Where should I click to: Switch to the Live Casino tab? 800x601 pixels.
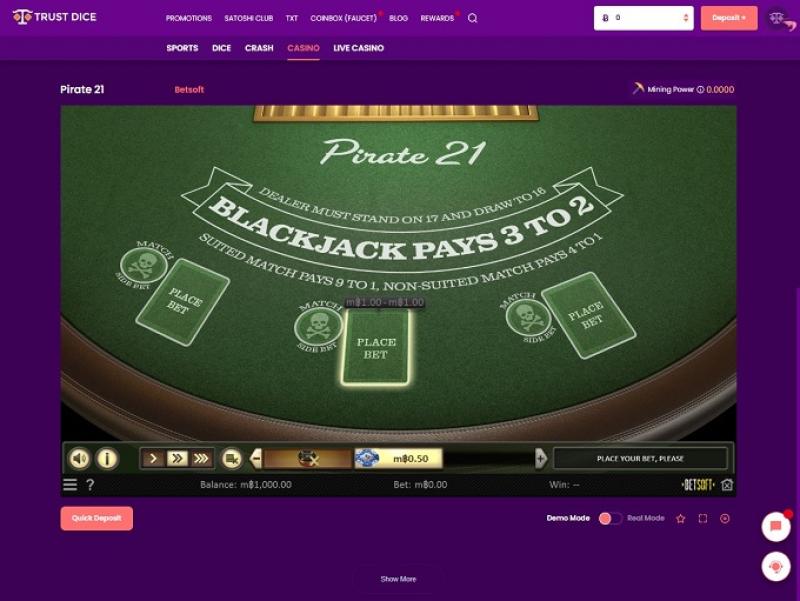point(358,48)
